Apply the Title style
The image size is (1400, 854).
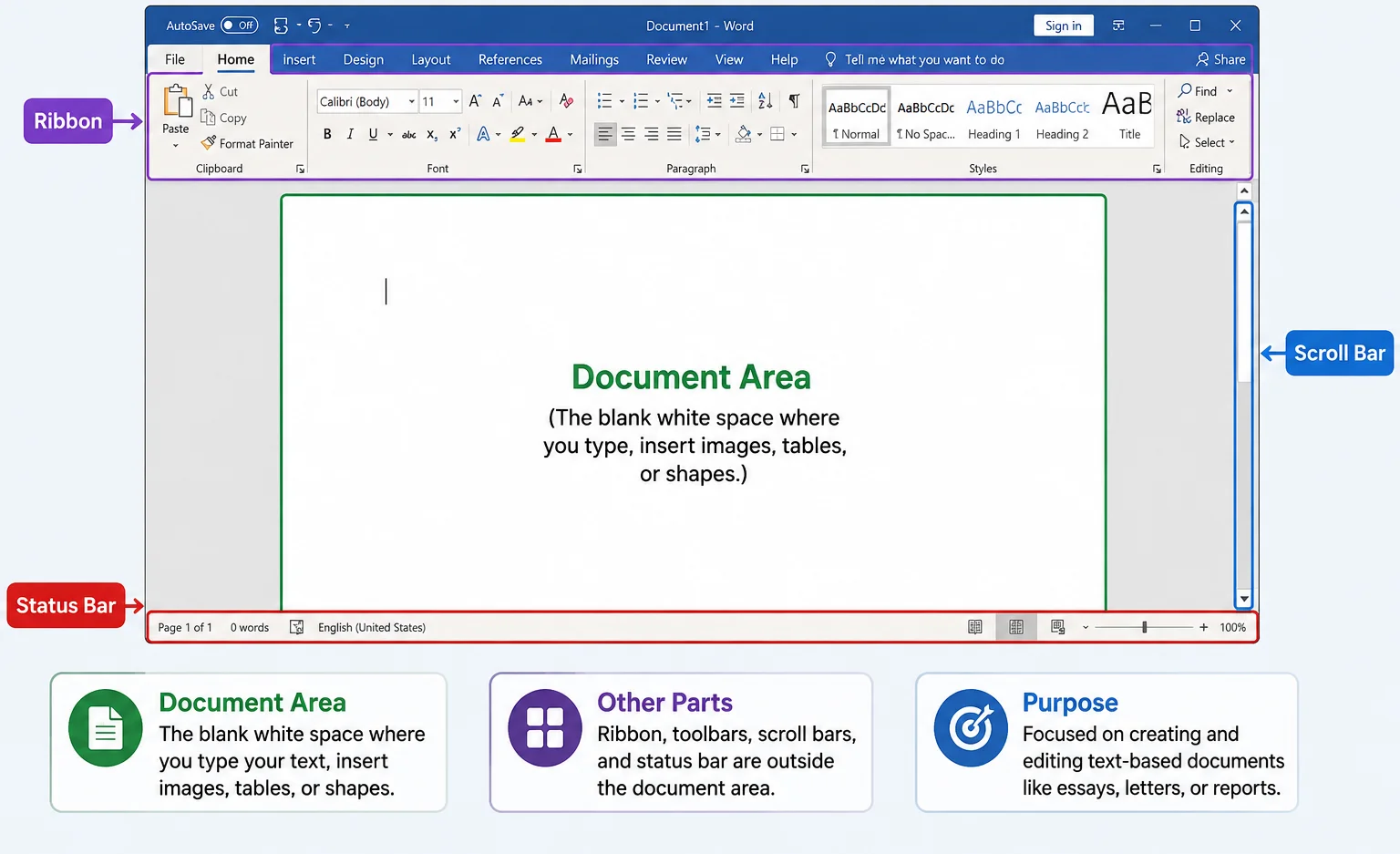click(1127, 117)
